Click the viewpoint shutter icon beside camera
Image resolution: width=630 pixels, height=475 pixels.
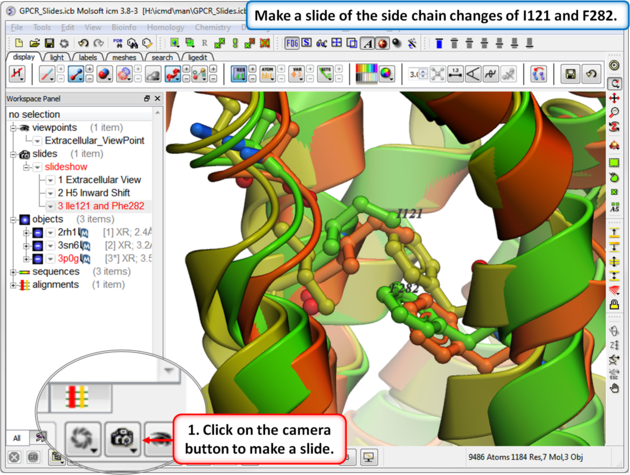pyautogui.click(x=80, y=437)
